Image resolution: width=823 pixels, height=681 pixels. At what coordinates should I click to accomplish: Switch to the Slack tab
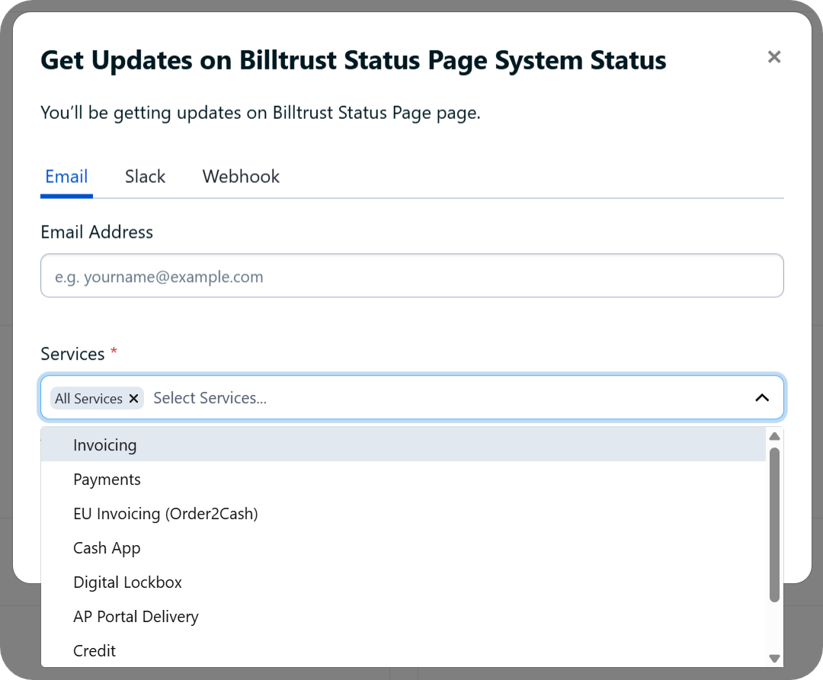pos(145,177)
